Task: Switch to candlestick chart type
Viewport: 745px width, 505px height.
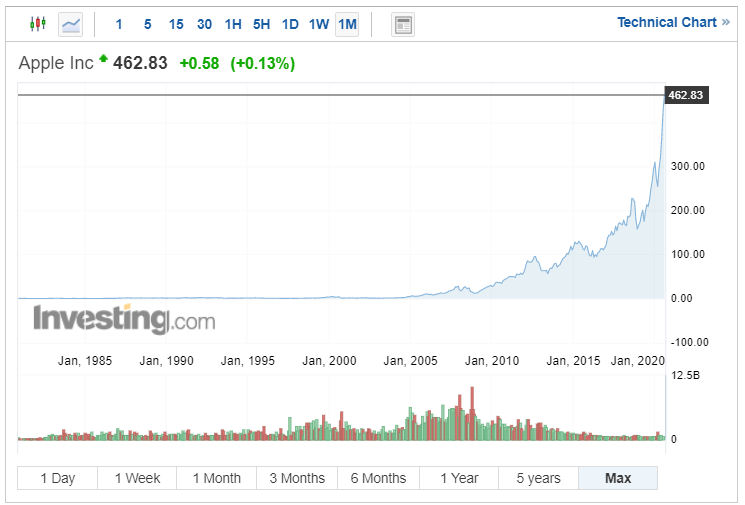Action: pos(38,24)
